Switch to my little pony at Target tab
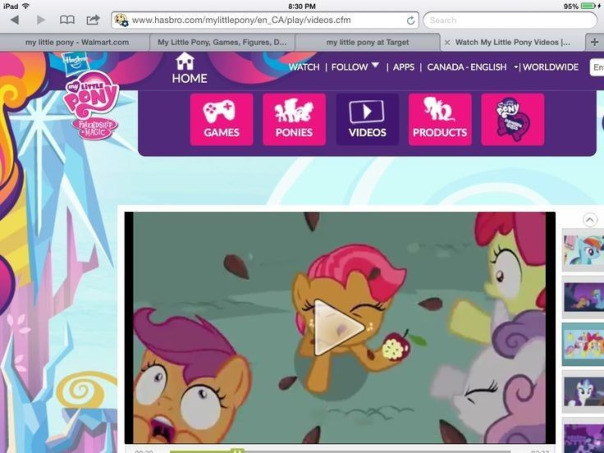Screen dimensions: 604x453 367,42
